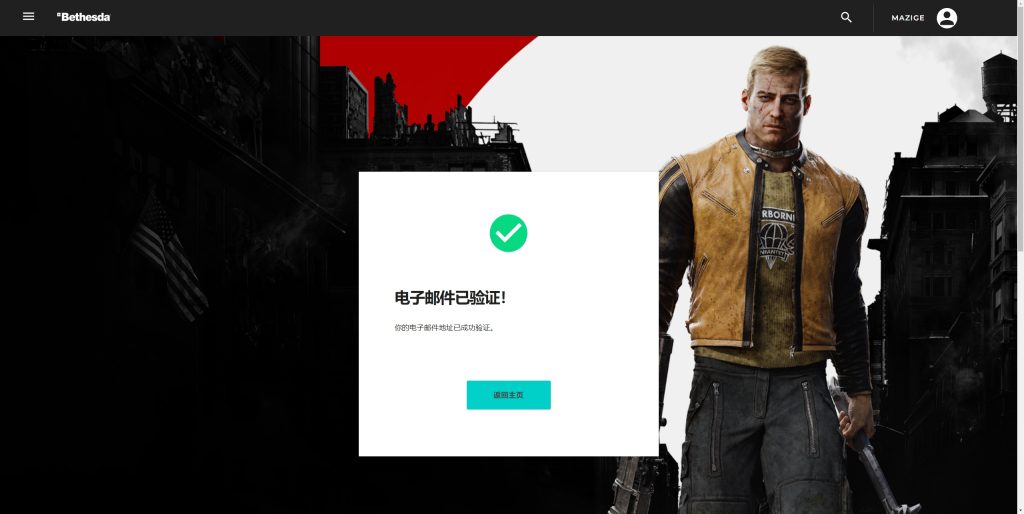Viewport: 1024px width, 514px height.
Task: Click the round user avatar icon
Action: [946, 18]
